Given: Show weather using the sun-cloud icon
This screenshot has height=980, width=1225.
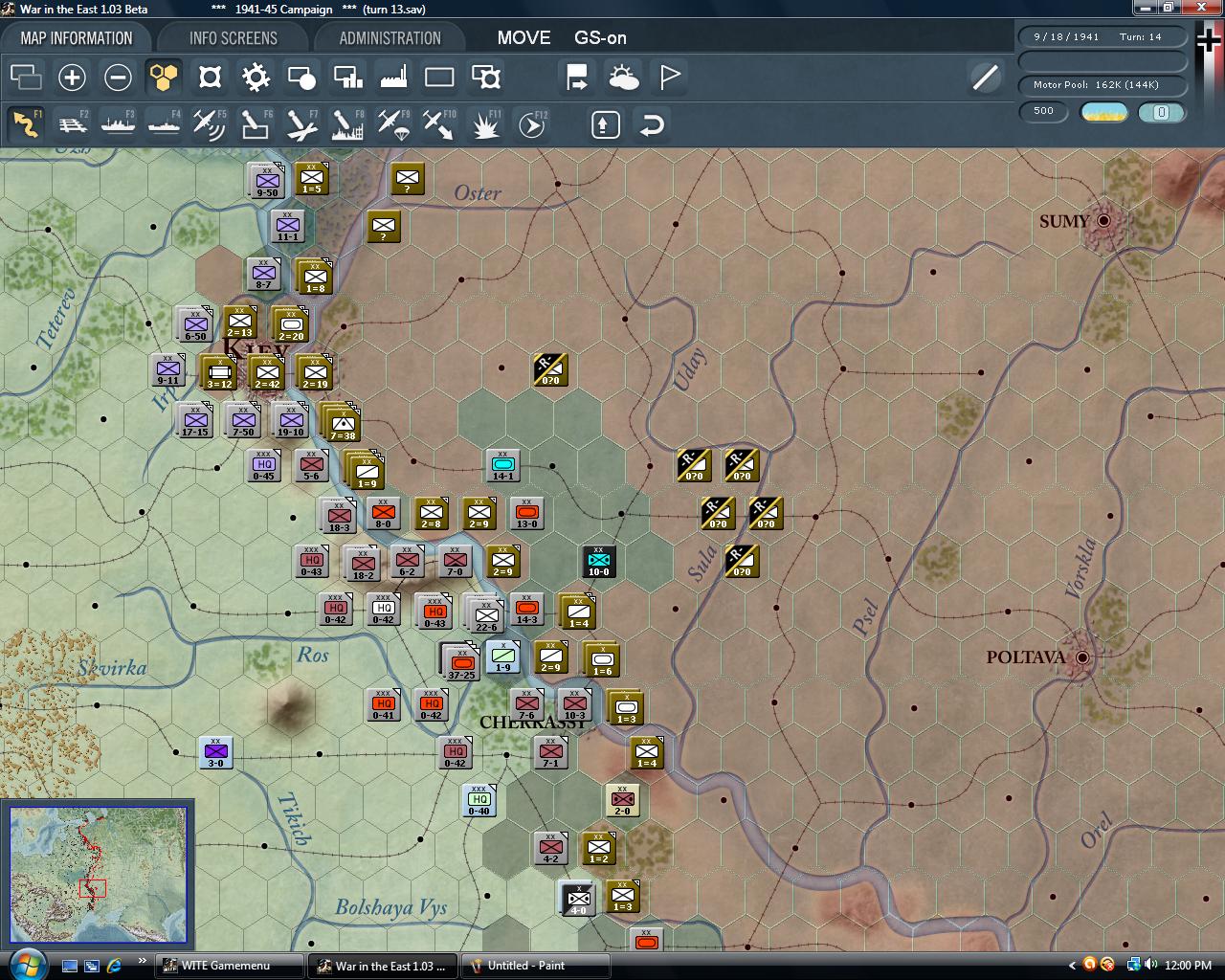Looking at the screenshot, I should tap(623, 78).
